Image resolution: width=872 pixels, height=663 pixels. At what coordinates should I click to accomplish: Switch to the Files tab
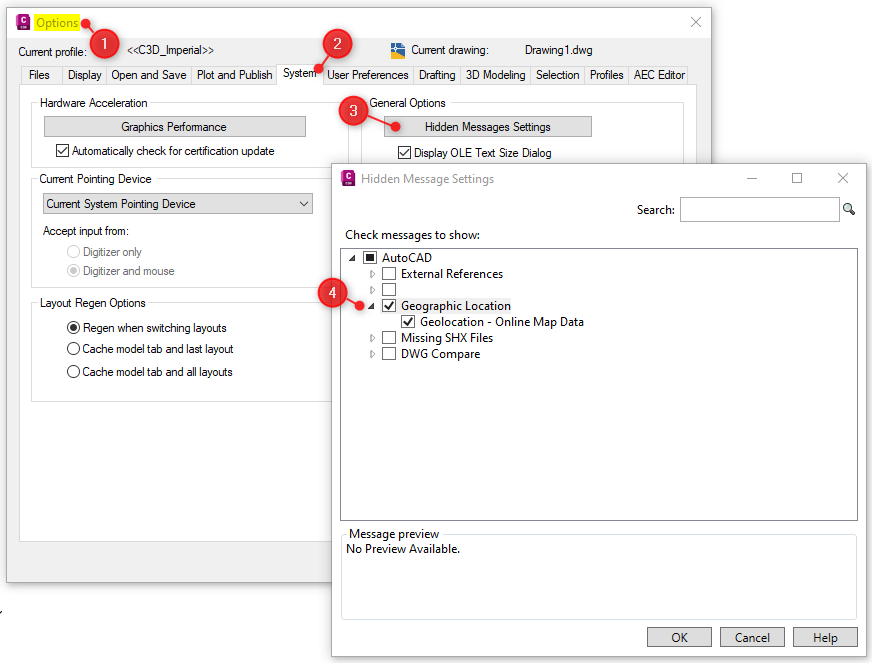39,75
